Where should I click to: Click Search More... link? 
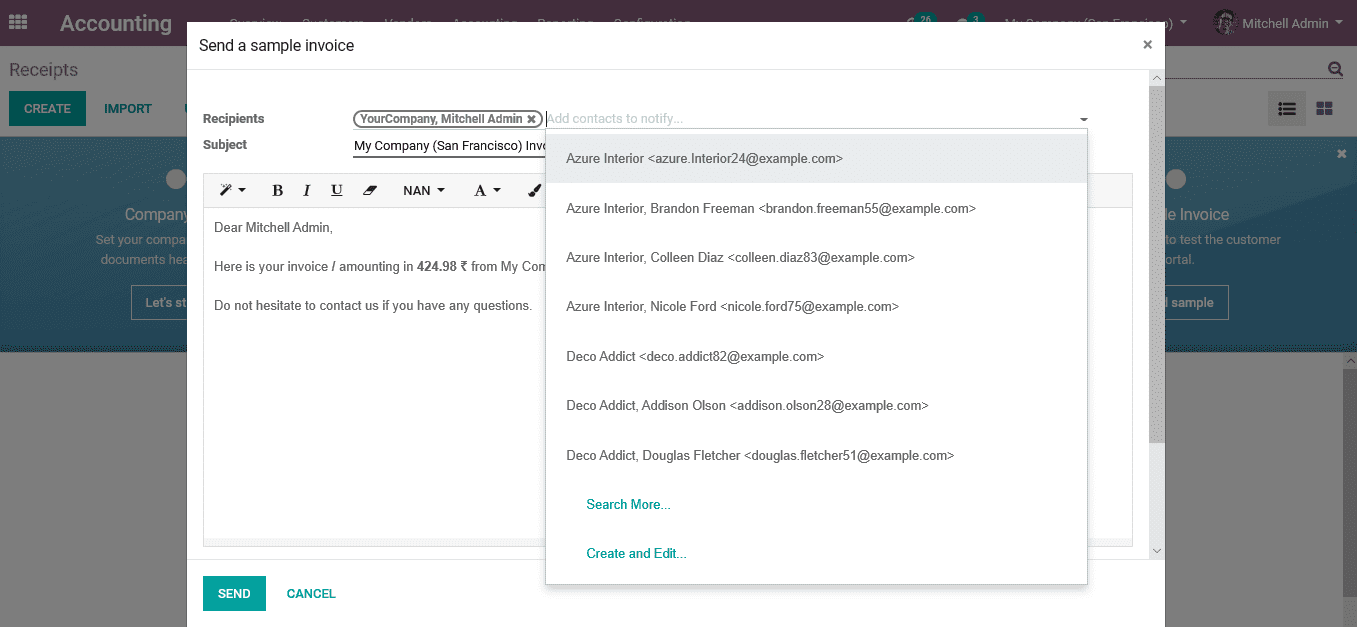pyautogui.click(x=628, y=504)
